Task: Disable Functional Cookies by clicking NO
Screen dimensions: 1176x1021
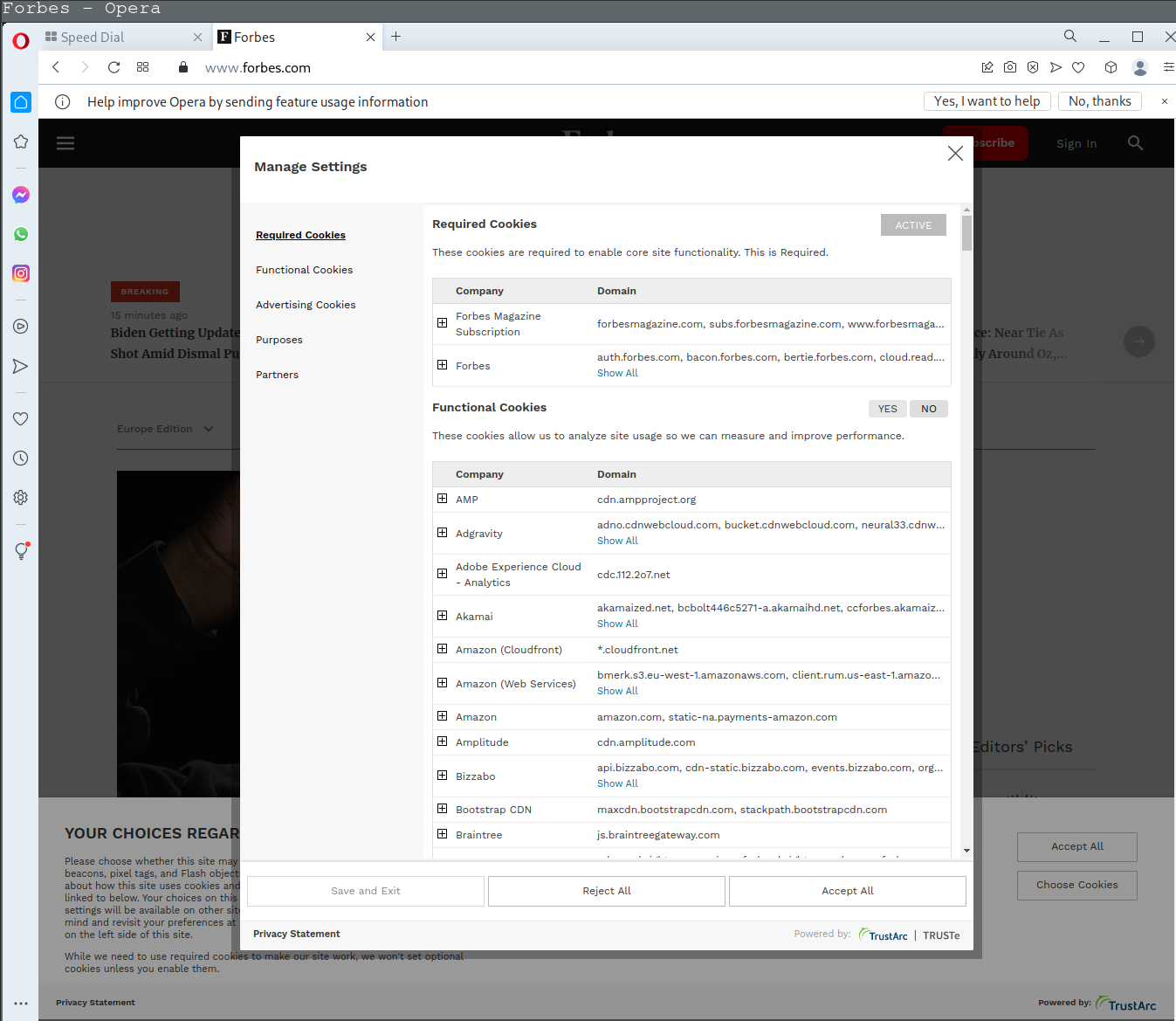Action: (928, 409)
